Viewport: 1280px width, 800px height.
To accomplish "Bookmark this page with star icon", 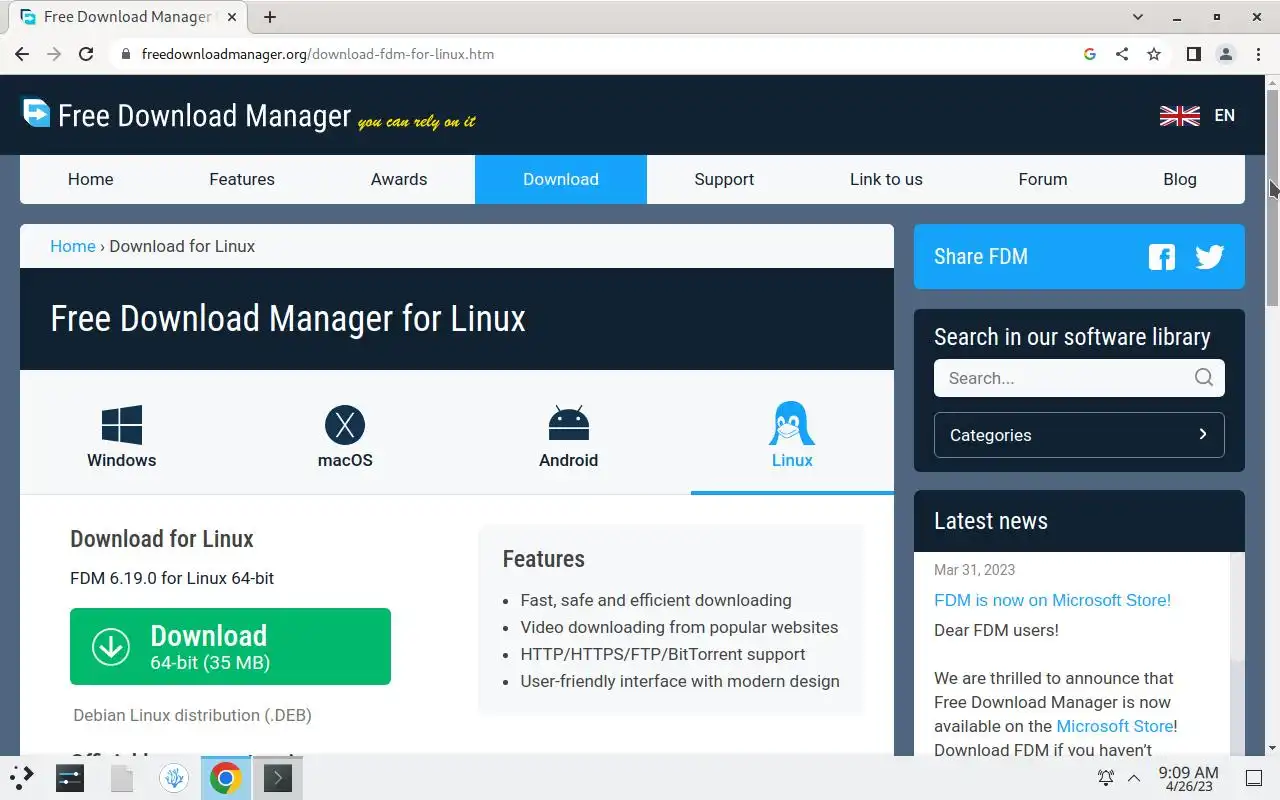I will coord(1154,54).
